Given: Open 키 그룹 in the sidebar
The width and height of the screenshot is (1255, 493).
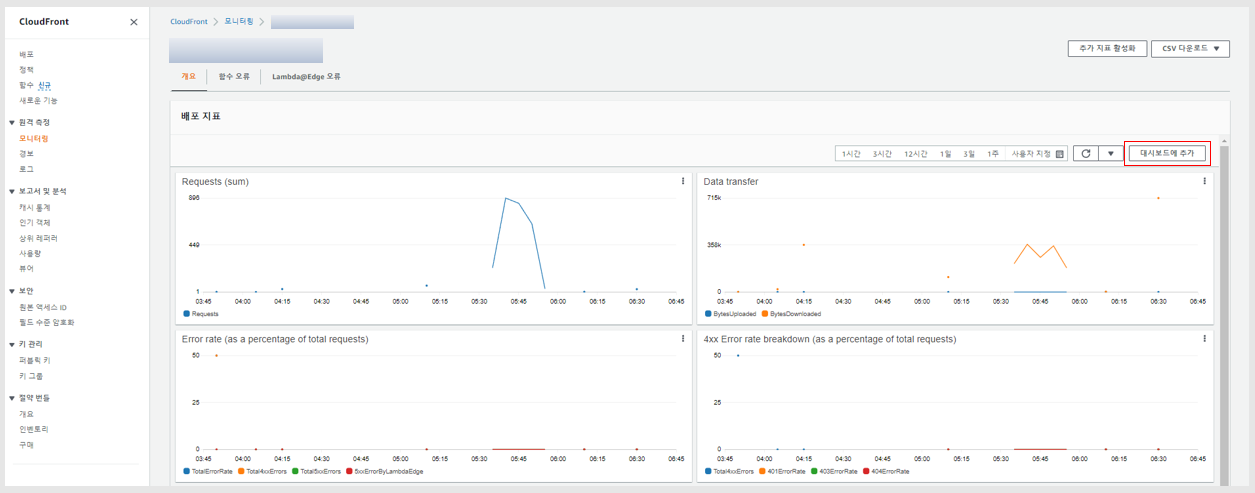Looking at the screenshot, I should 30,376.
